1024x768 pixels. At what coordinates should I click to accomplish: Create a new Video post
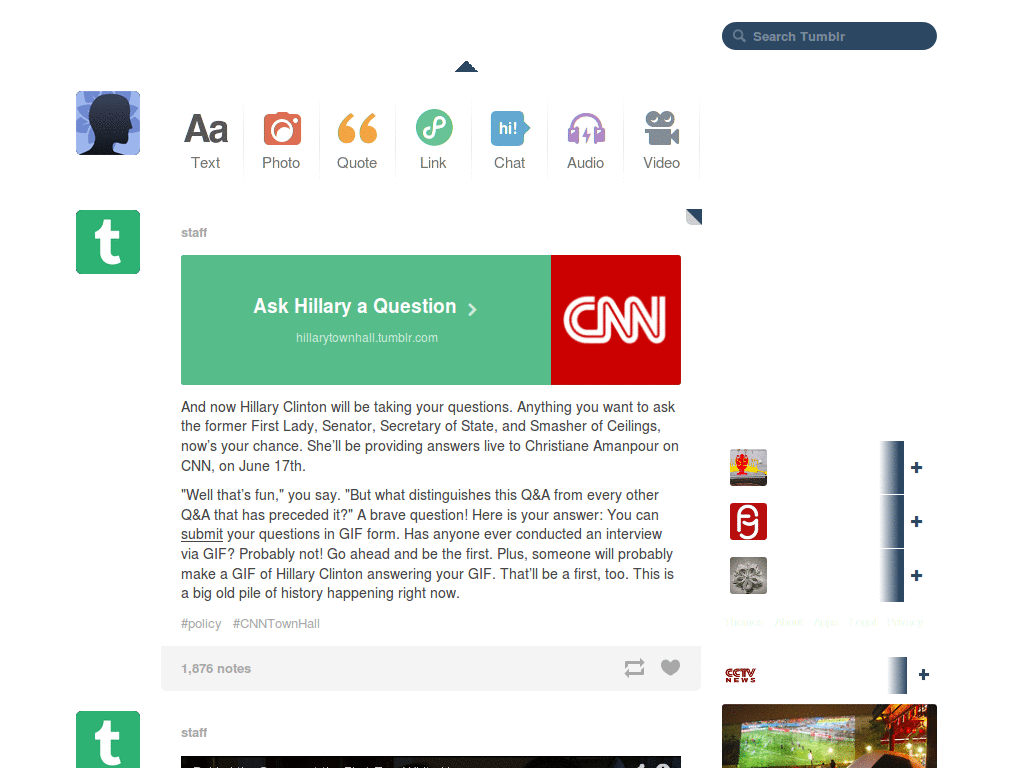tap(662, 141)
